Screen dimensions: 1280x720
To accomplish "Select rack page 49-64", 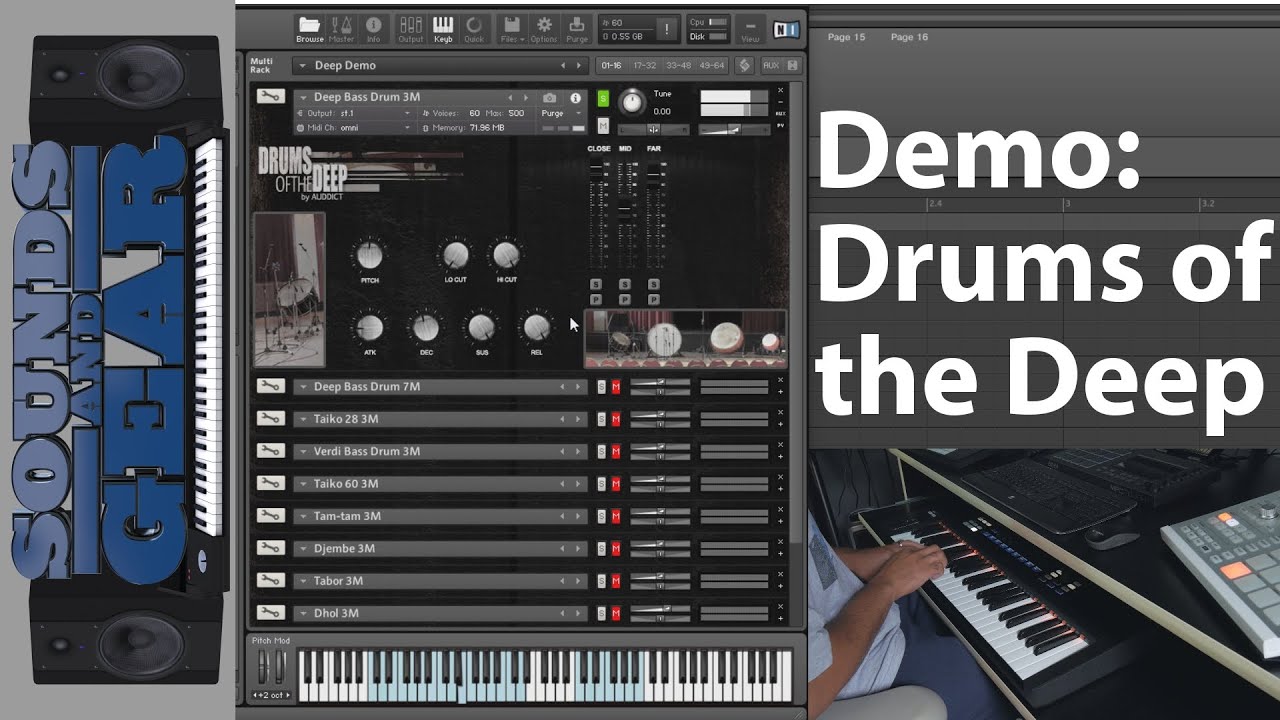I will point(712,65).
